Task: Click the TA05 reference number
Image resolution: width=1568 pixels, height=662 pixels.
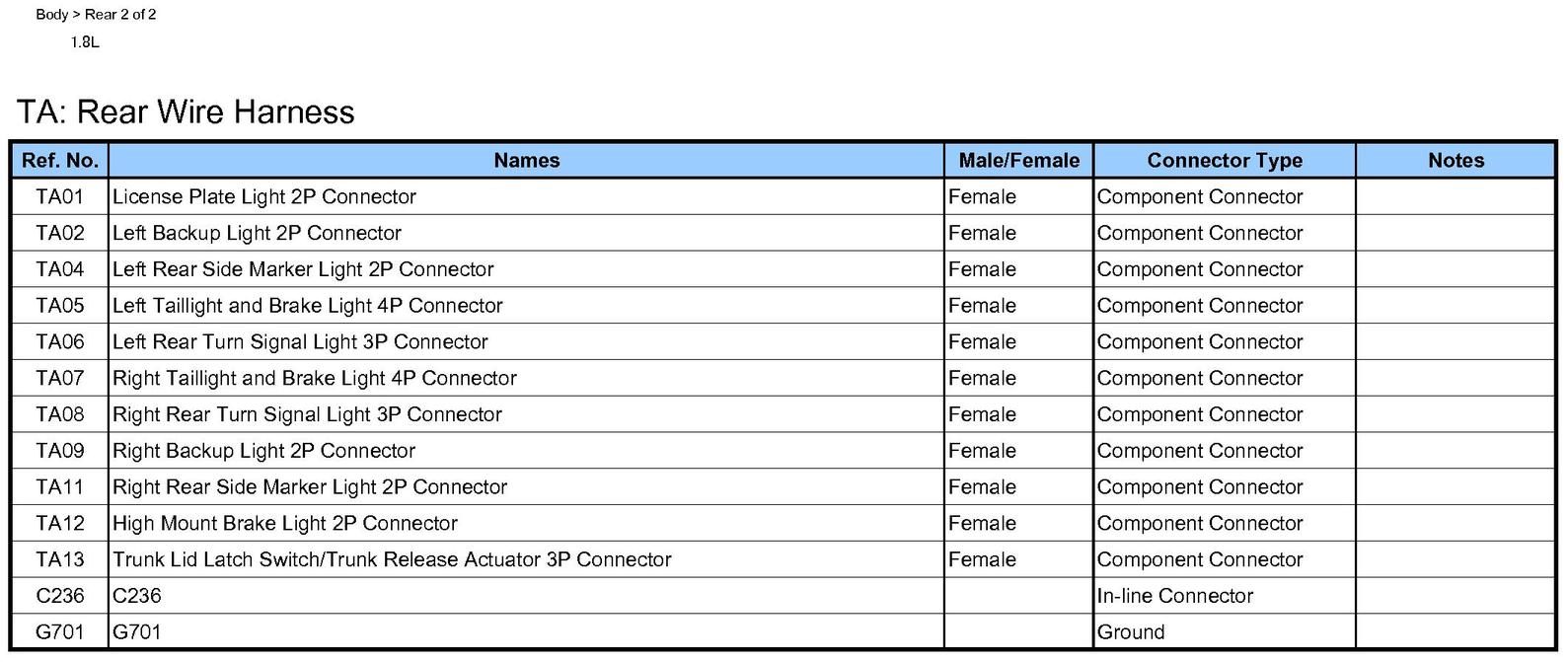Action: tap(60, 306)
